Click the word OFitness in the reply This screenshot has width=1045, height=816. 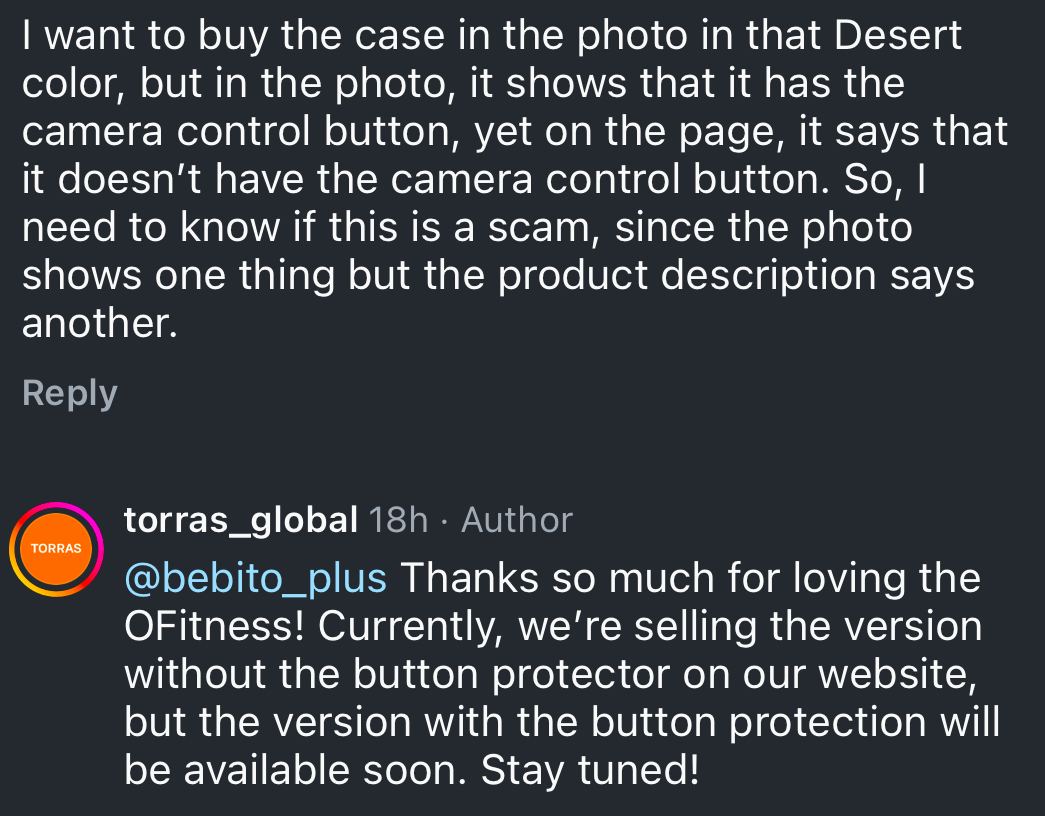(x=211, y=626)
